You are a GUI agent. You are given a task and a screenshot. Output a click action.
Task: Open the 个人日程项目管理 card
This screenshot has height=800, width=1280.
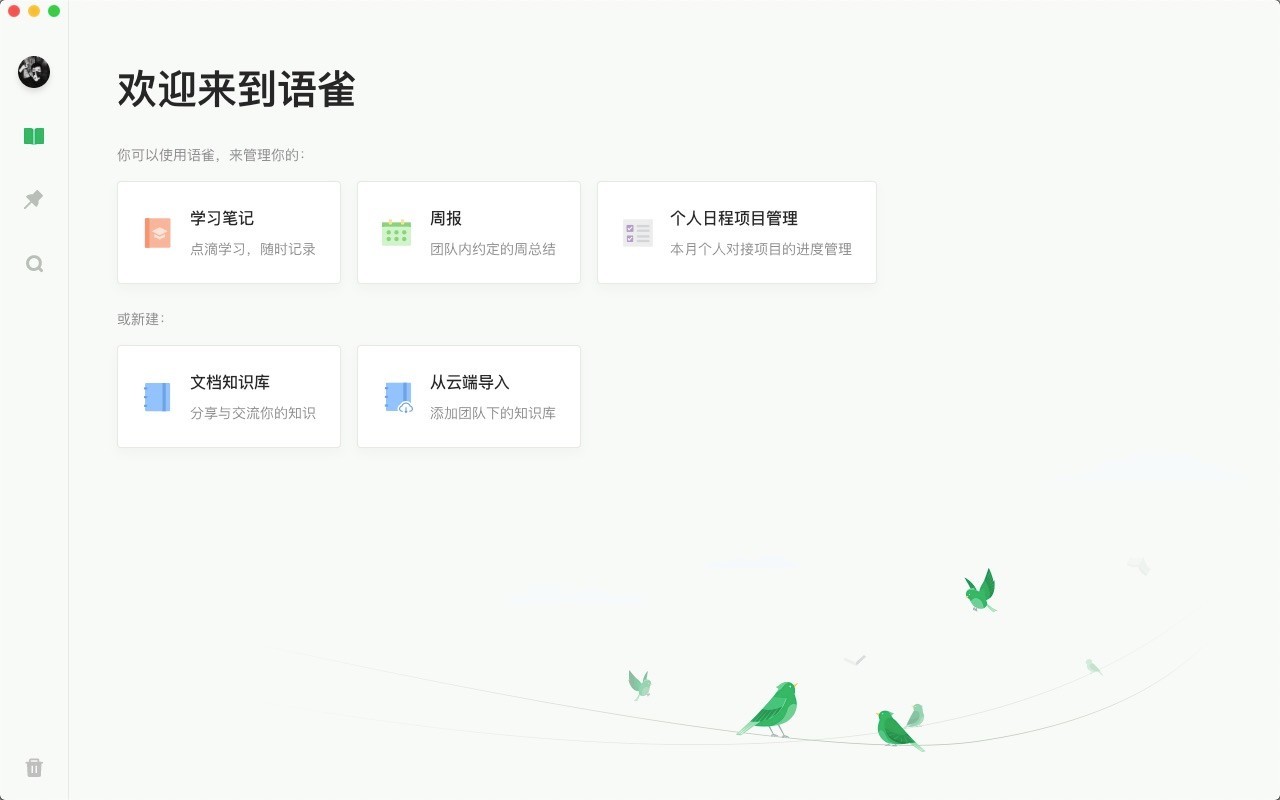[x=737, y=232]
